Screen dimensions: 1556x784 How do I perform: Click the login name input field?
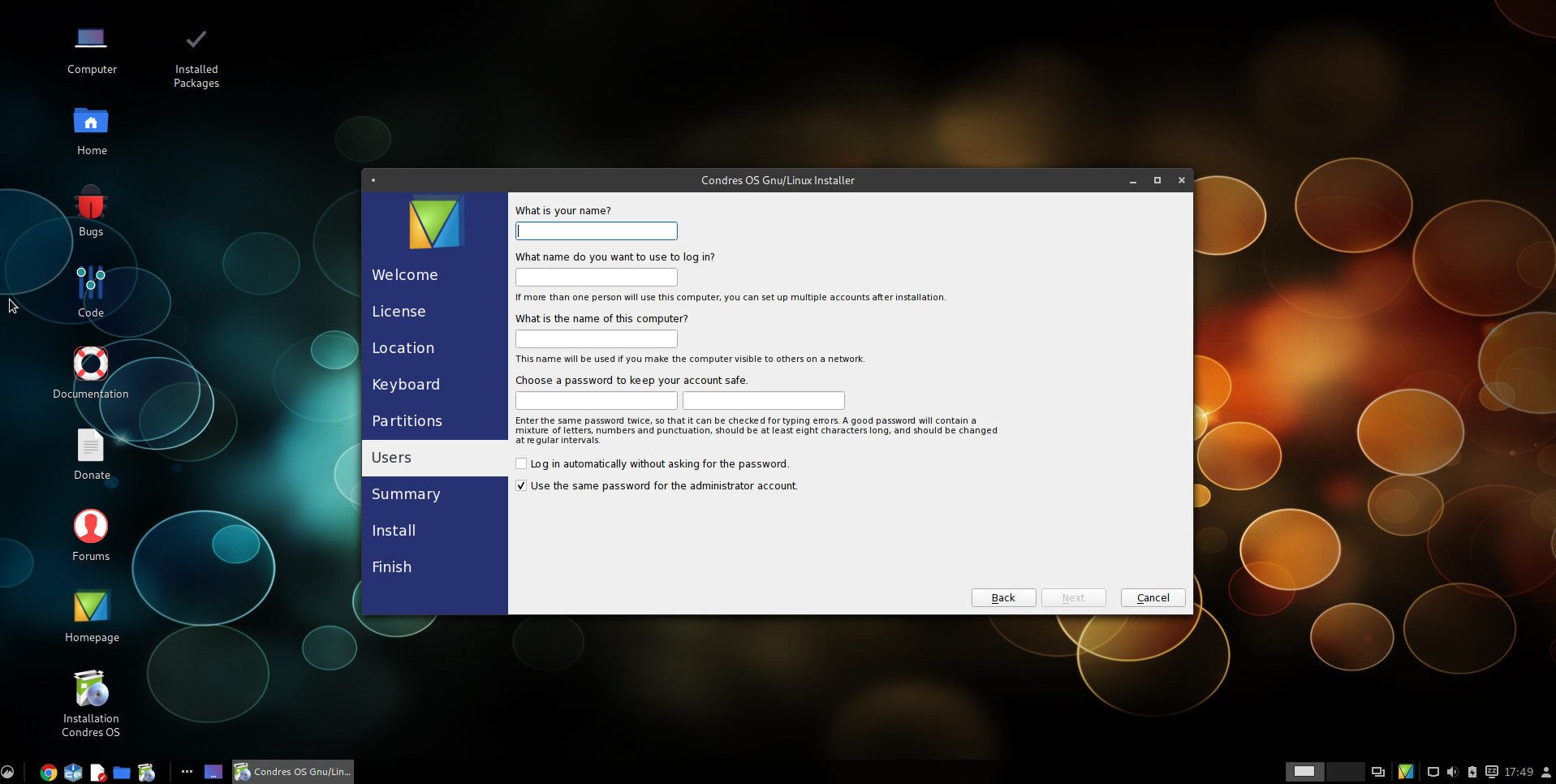point(597,278)
